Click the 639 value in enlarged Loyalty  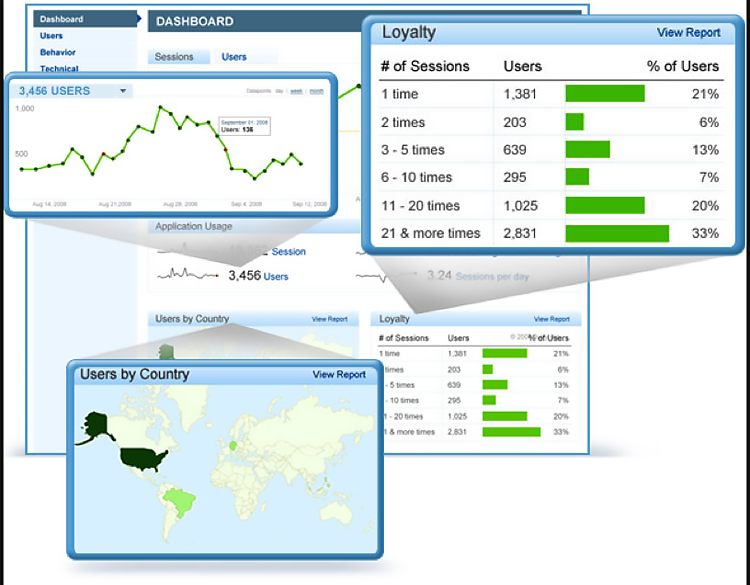click(x=515, y=150)
